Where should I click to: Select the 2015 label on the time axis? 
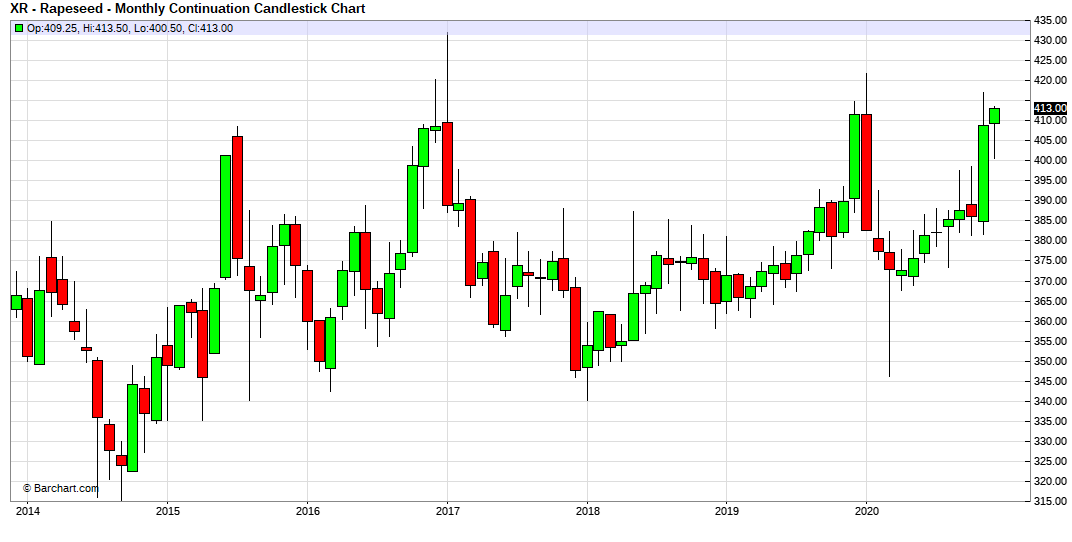[168, 510]
